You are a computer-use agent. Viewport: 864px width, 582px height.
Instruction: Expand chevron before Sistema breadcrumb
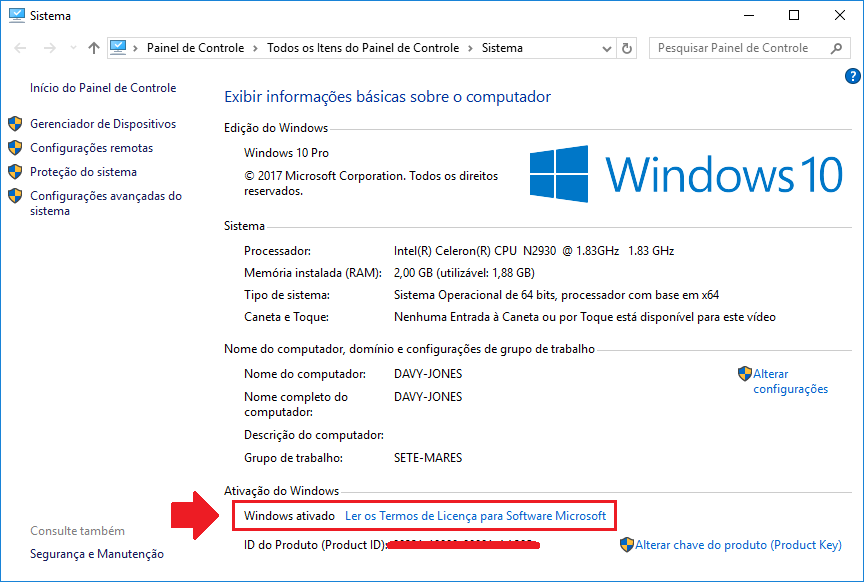(x=470, y=48)
